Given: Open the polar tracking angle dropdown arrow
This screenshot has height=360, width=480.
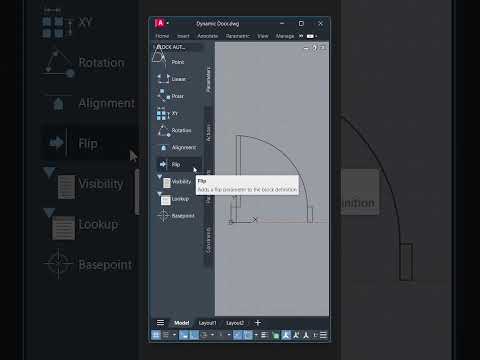Looking at the screenshot, I should (212, 335).
